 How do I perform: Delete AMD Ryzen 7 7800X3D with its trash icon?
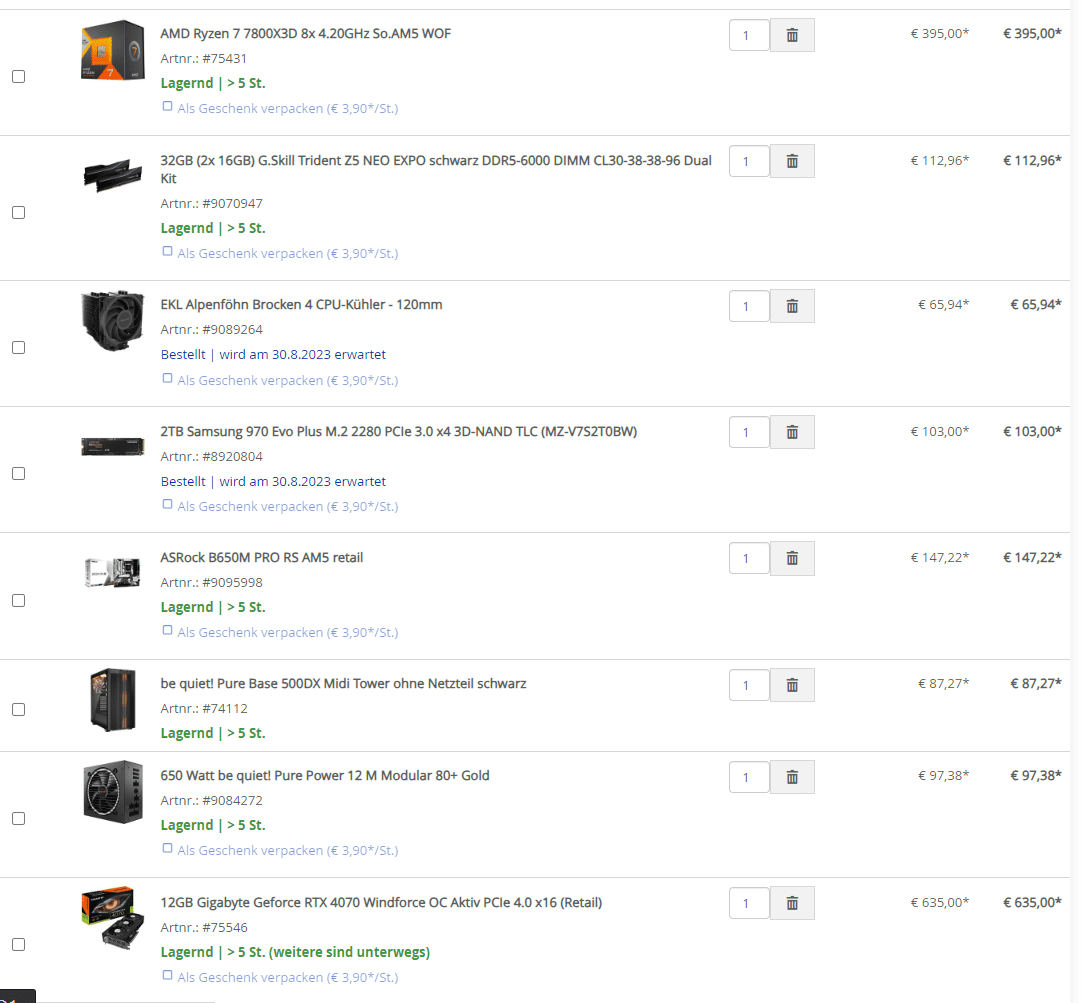[x=792, y=35]
